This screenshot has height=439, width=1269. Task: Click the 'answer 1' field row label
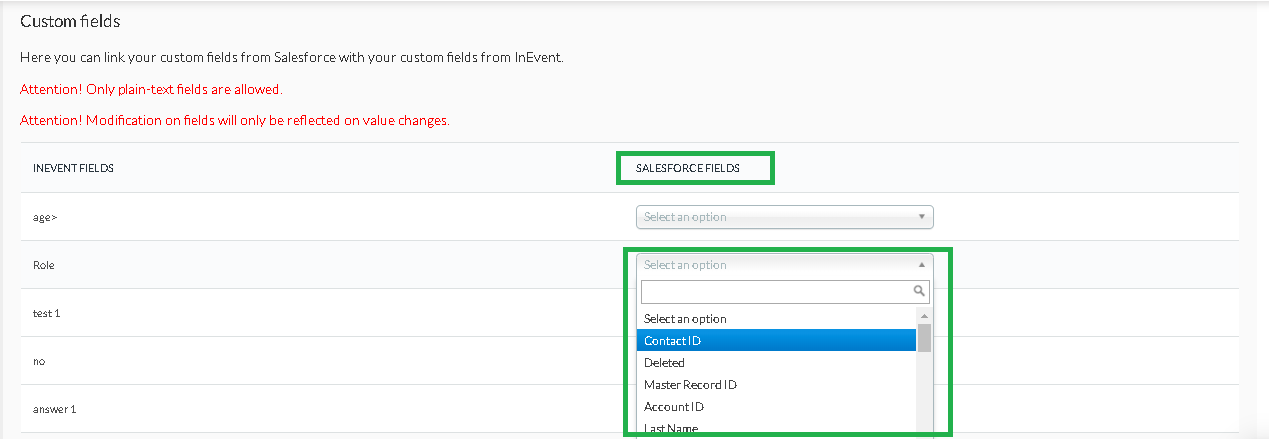(54, 409)
